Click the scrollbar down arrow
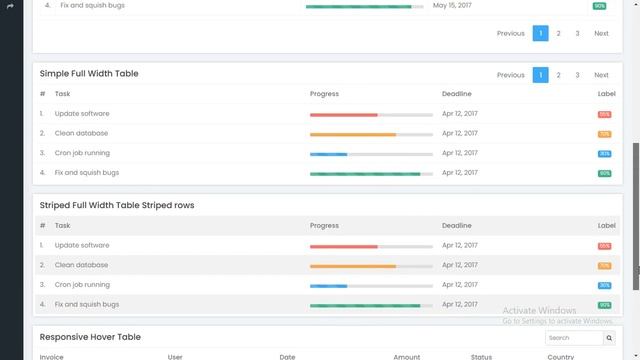Viewport: 640px width, 360px height. pyautogui.click(x=636, y=356)
